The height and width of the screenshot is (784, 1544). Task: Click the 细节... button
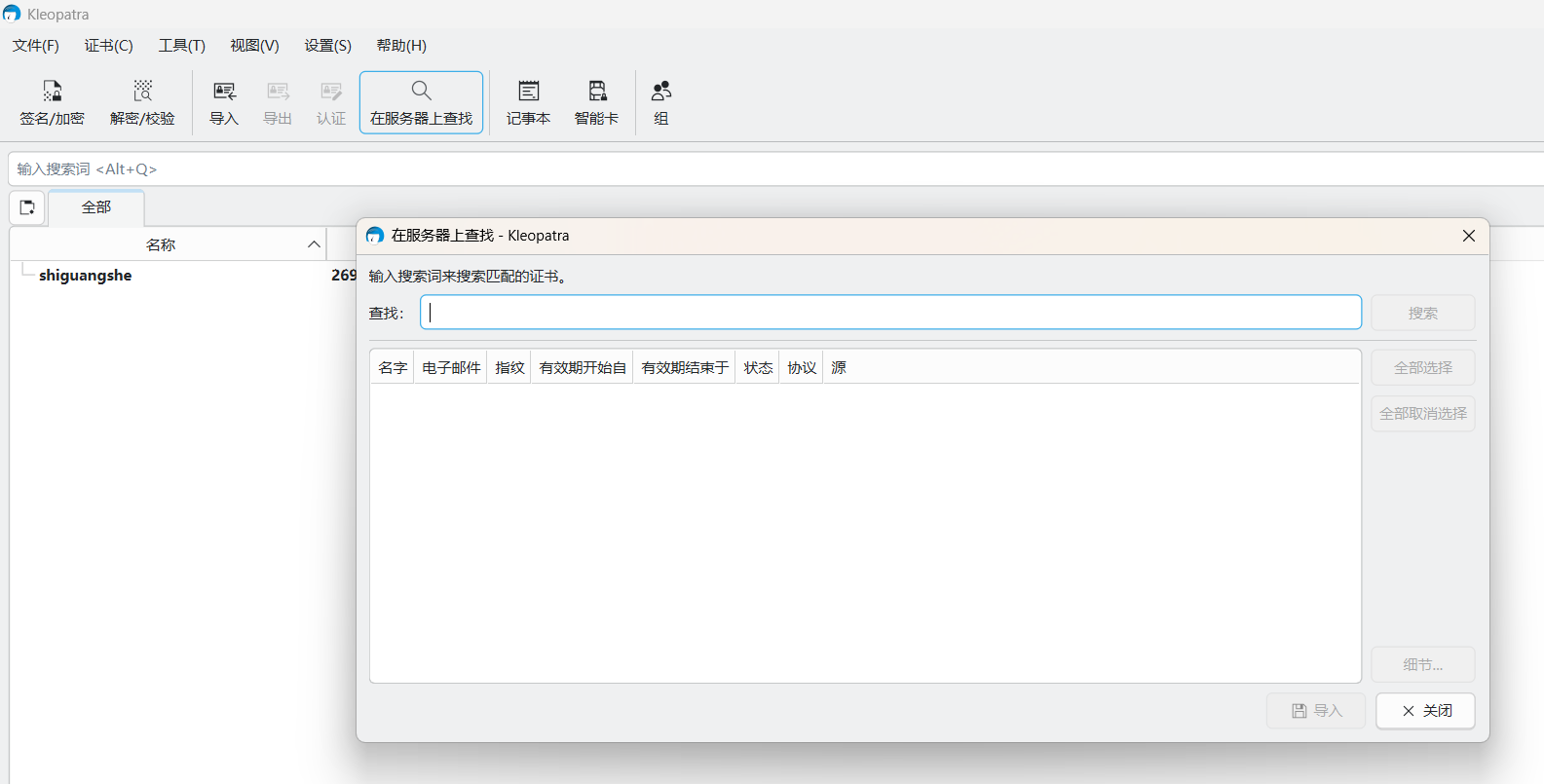pos(1423,664)
